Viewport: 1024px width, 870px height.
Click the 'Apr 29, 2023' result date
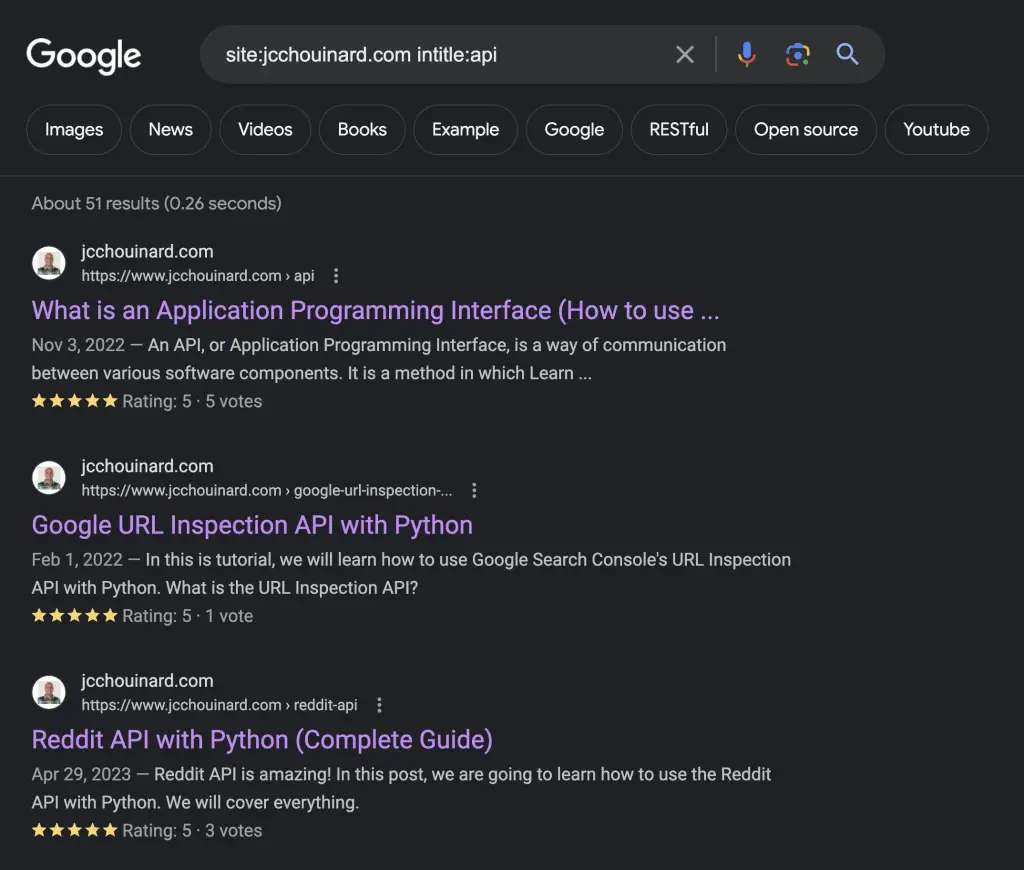point(82,775)
